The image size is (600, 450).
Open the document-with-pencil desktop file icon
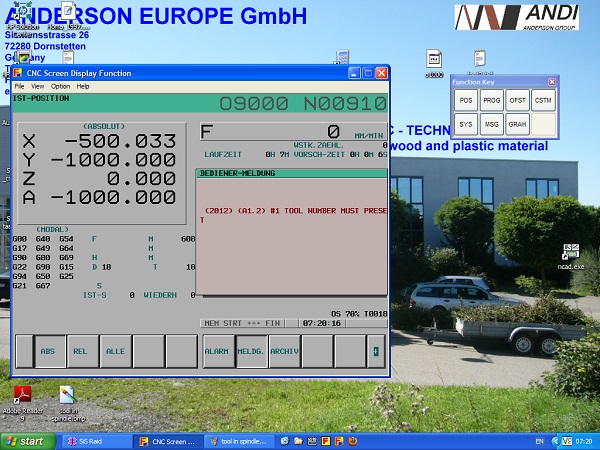[x=68, y=11]
